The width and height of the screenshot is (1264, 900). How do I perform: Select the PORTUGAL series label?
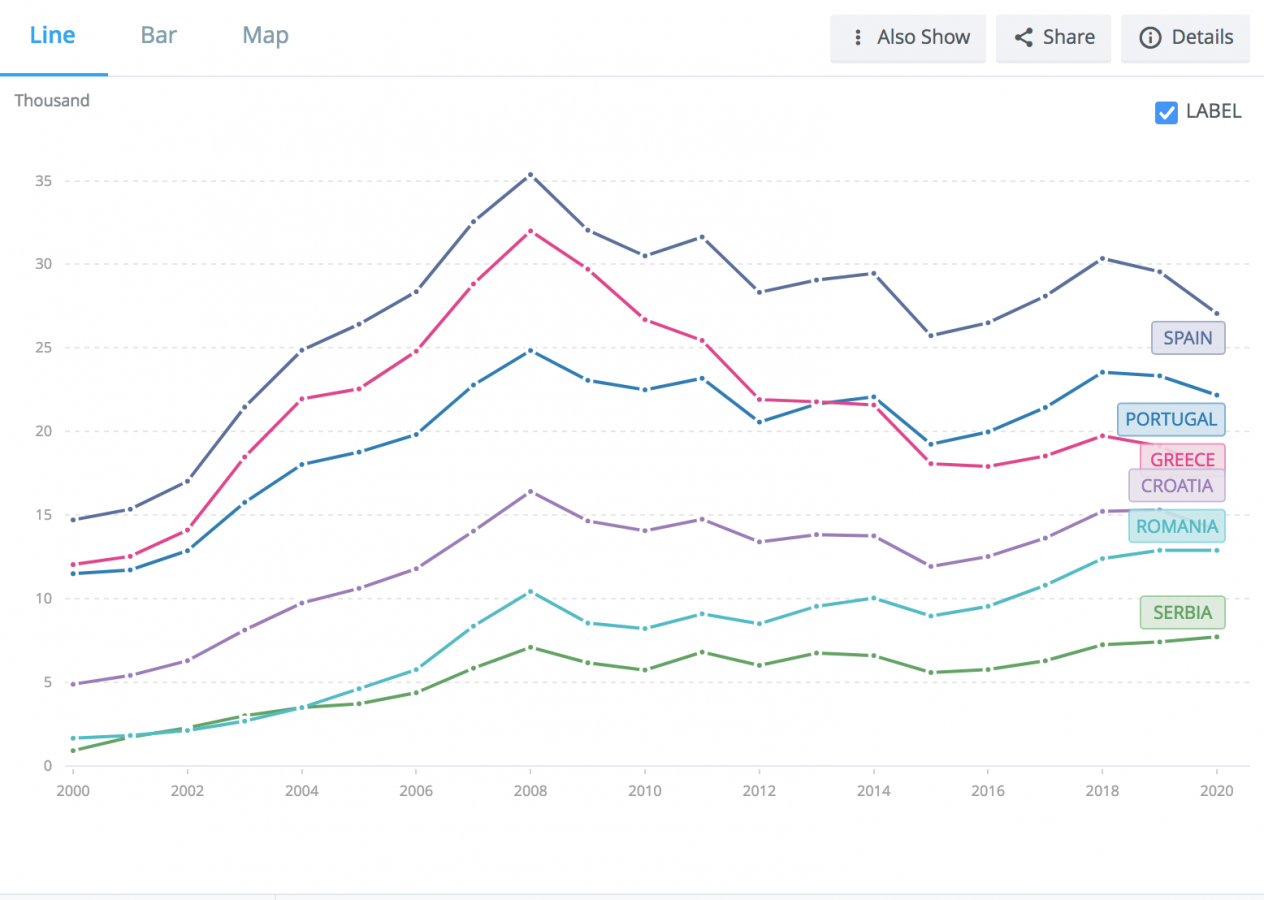click(1171, 419)
